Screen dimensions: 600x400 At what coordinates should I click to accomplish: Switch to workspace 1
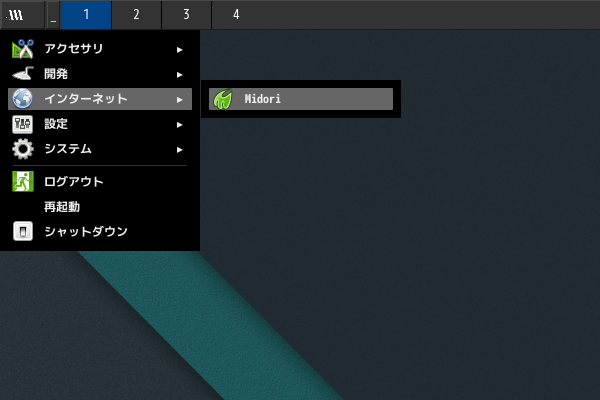click(86, 15)
